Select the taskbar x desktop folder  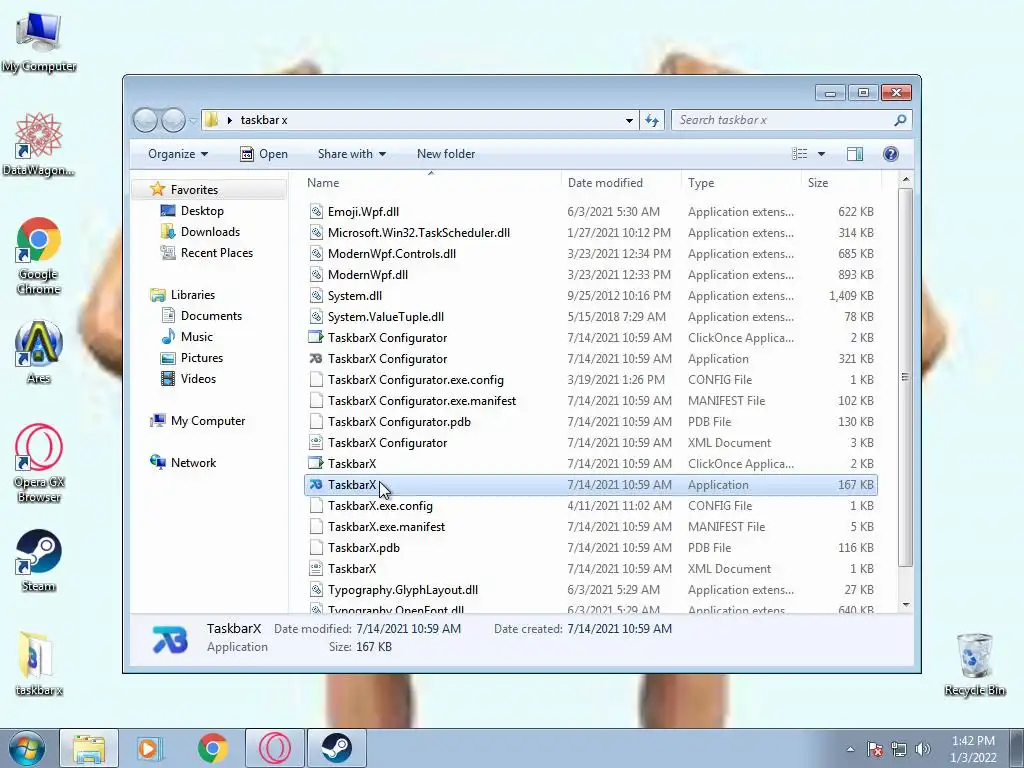pyautogui.click(x=39, y=664)
